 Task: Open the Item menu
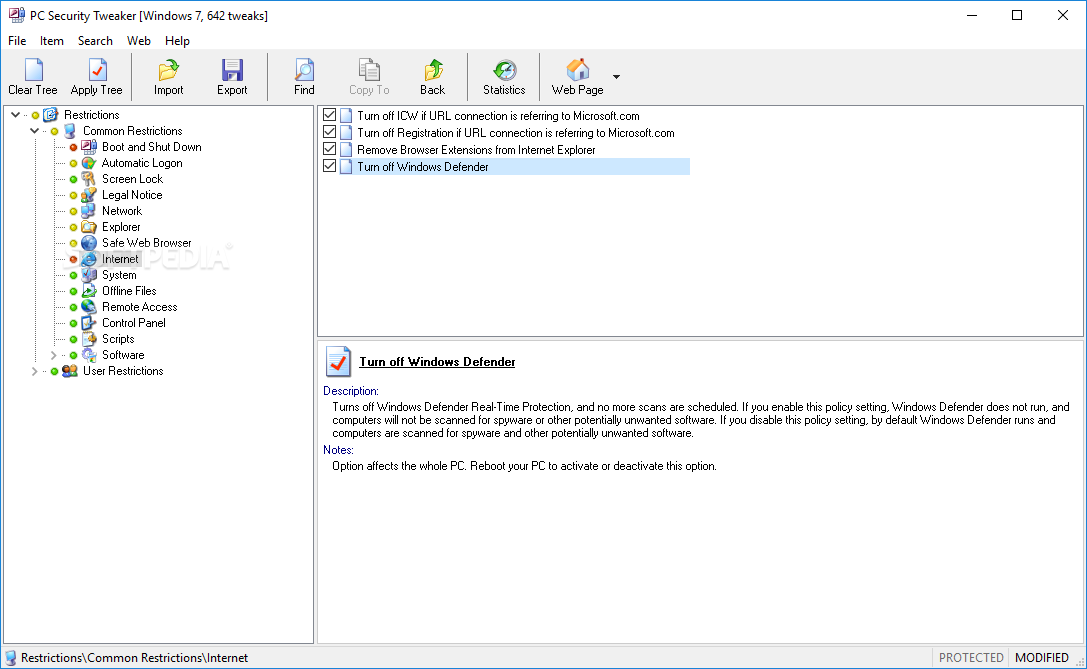(51, 41)
